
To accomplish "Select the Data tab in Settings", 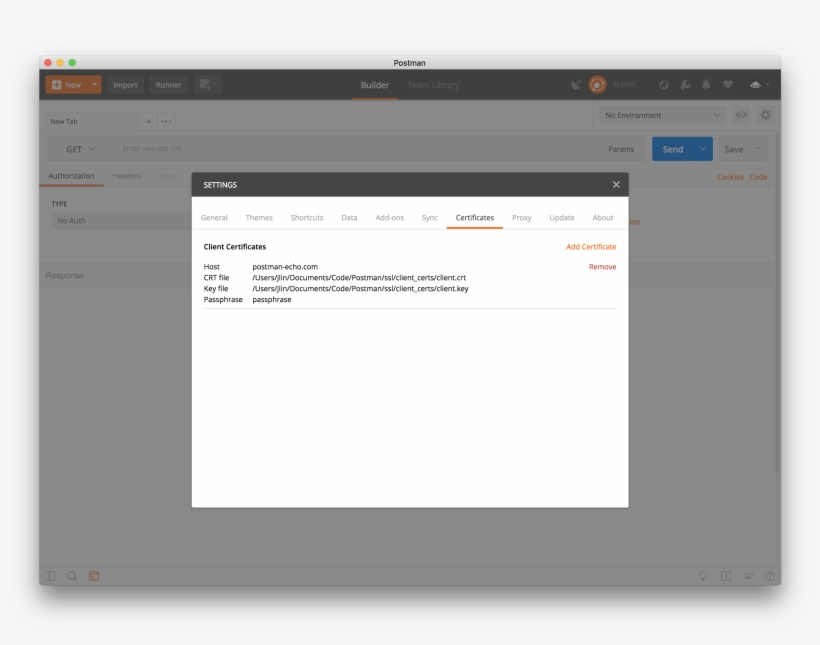I will 349,218.
